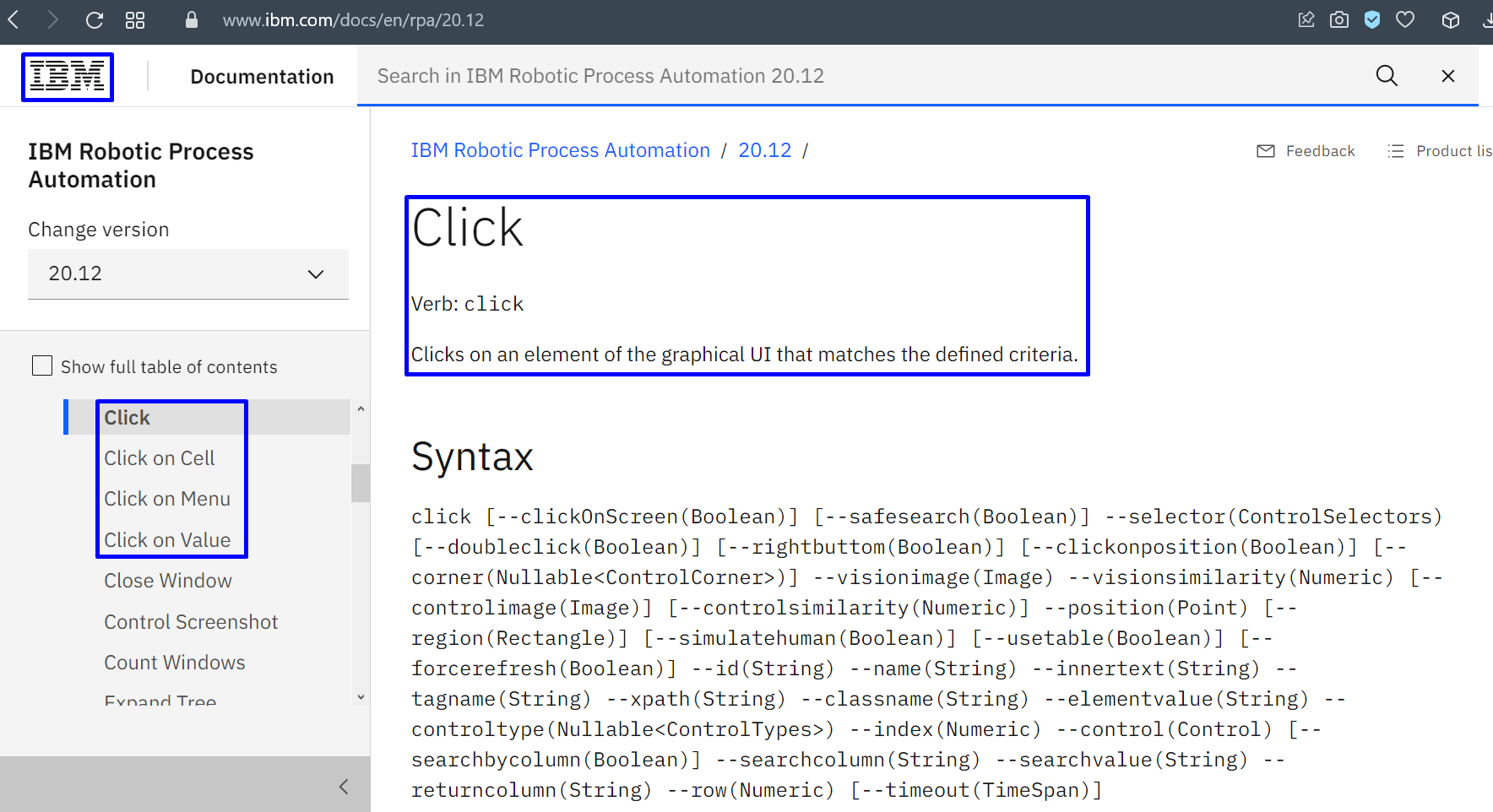Open the blue shield privacy icon
This screenshot has height=812, width=1493.
pos(1372,19)
